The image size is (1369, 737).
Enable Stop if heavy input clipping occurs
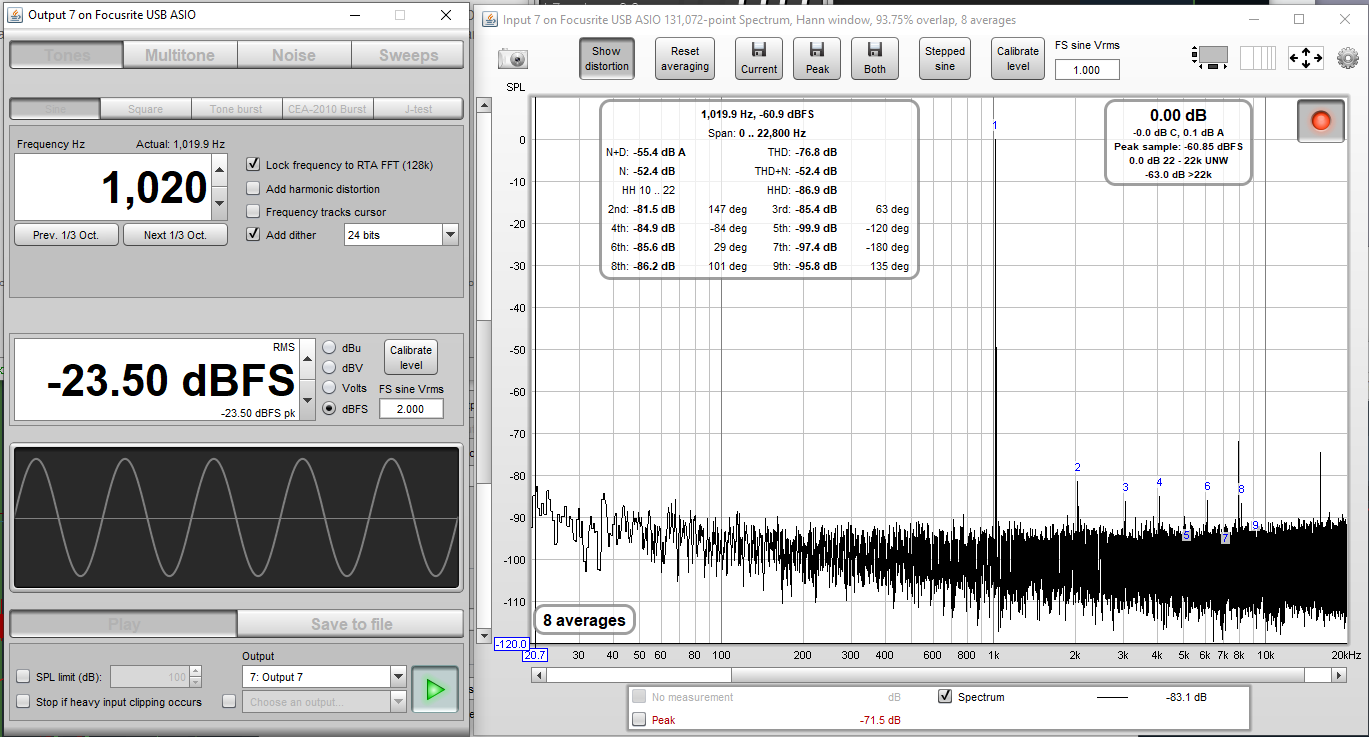(x=24, y=702)
